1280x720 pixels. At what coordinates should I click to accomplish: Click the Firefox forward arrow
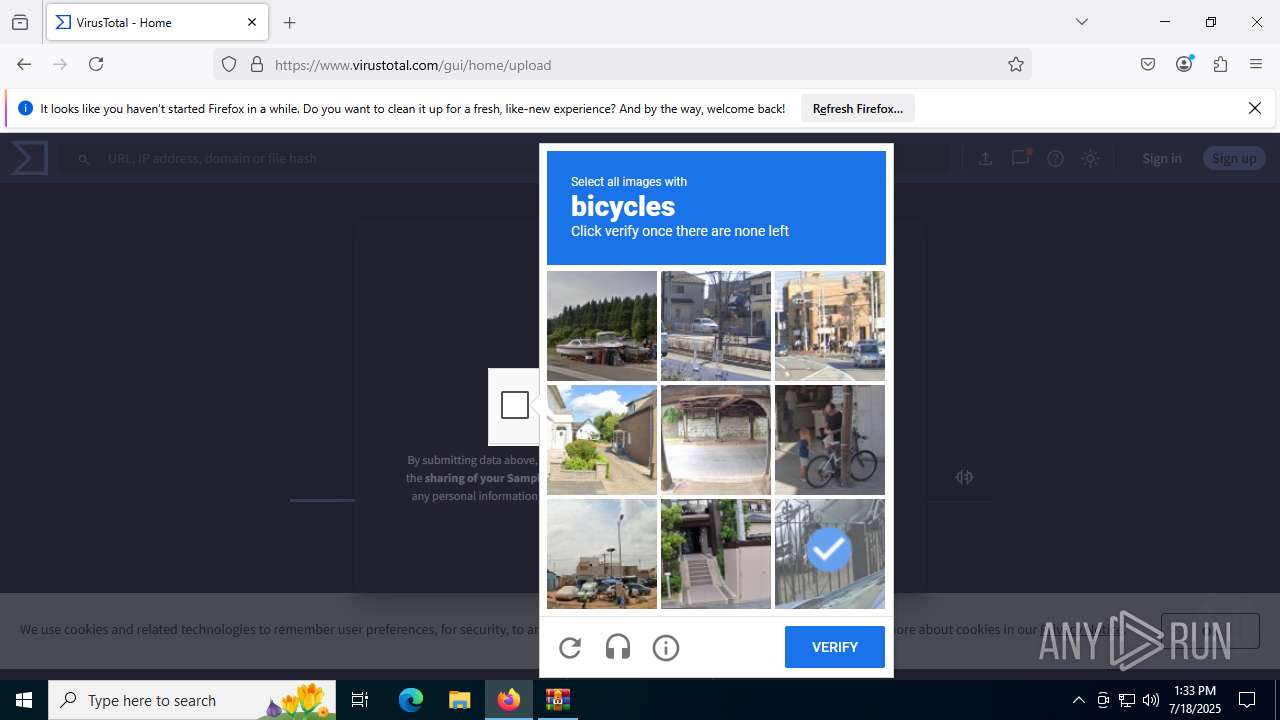[x=60, y=64]
